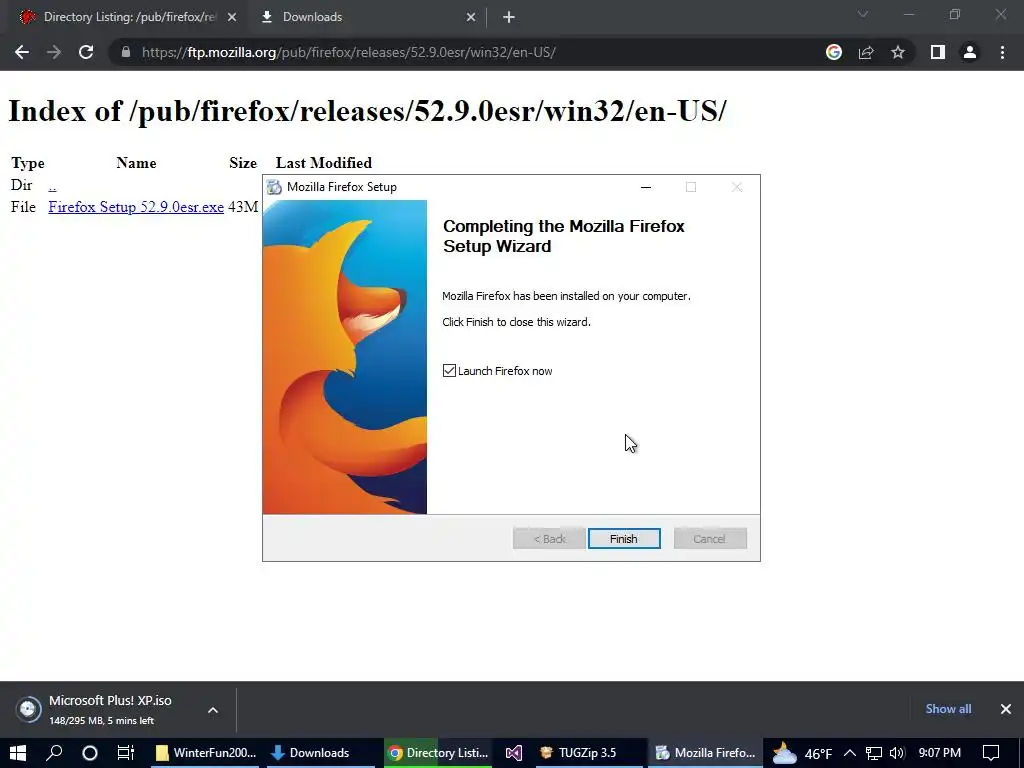Open weather widget showing 46°F

(x=802, y=754)
